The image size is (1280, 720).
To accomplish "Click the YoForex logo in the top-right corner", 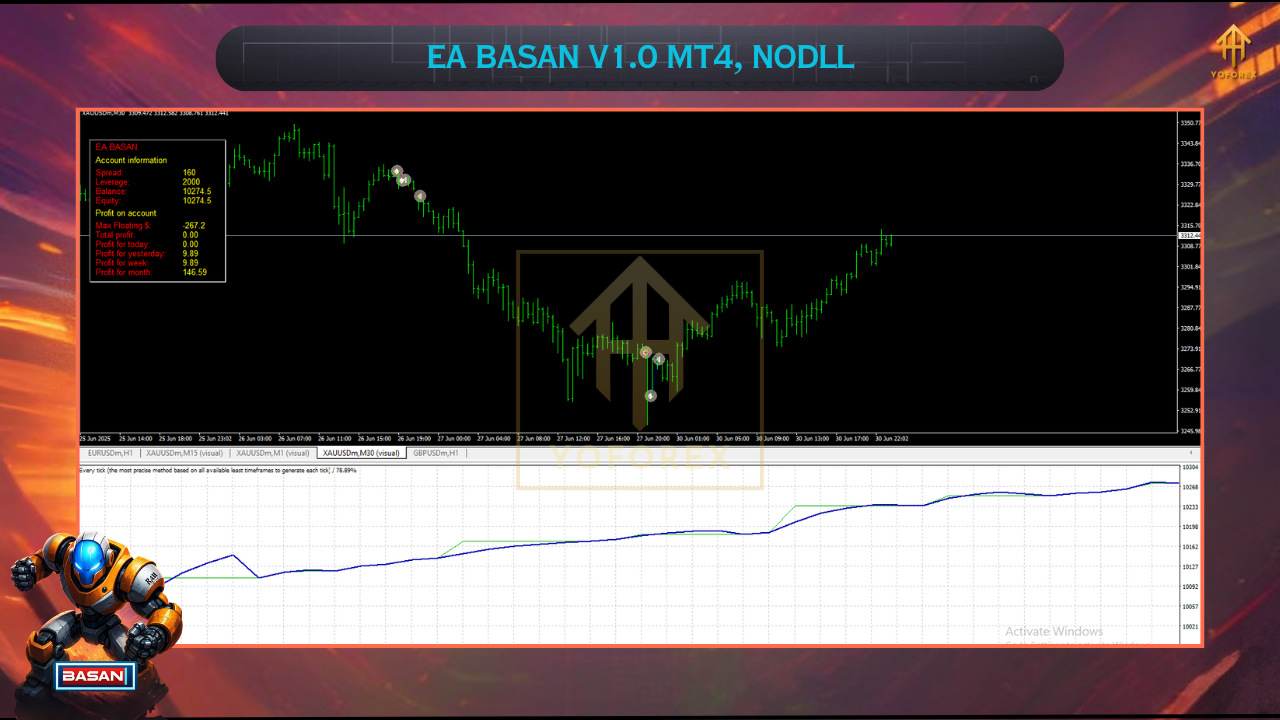I will pos(1232,52).
